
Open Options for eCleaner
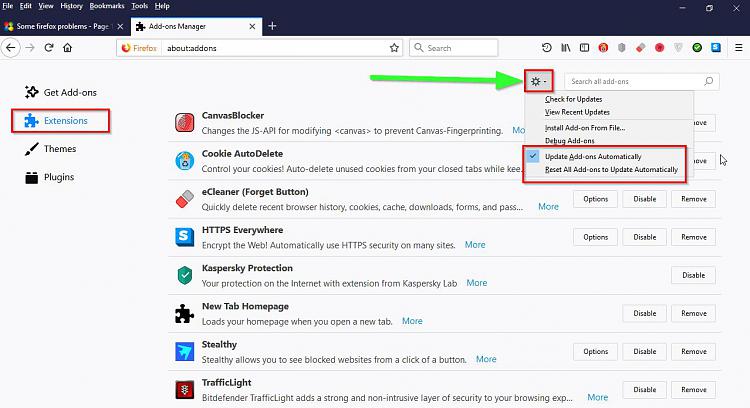596,199
